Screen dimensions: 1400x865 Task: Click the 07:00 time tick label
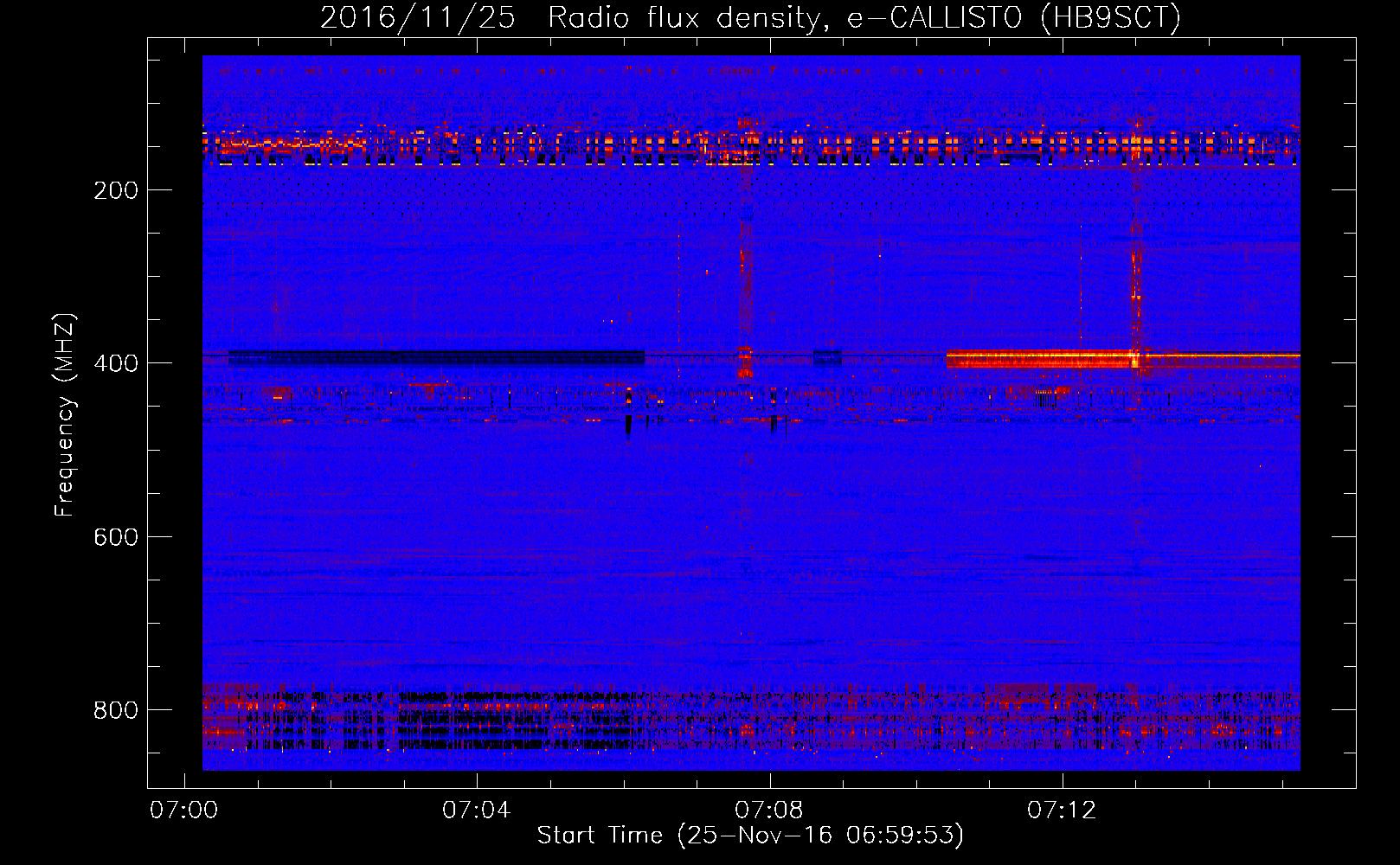coord(184,811)
